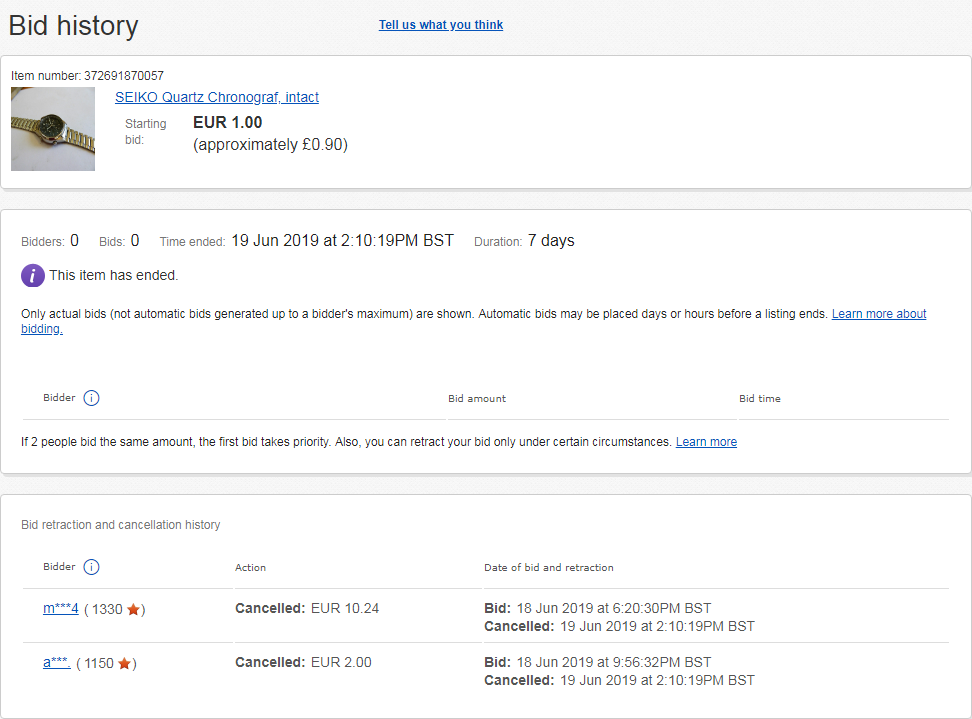
Task: Click the Cancelled EUR 10.24 entry
Action: (x=307, y=609)
